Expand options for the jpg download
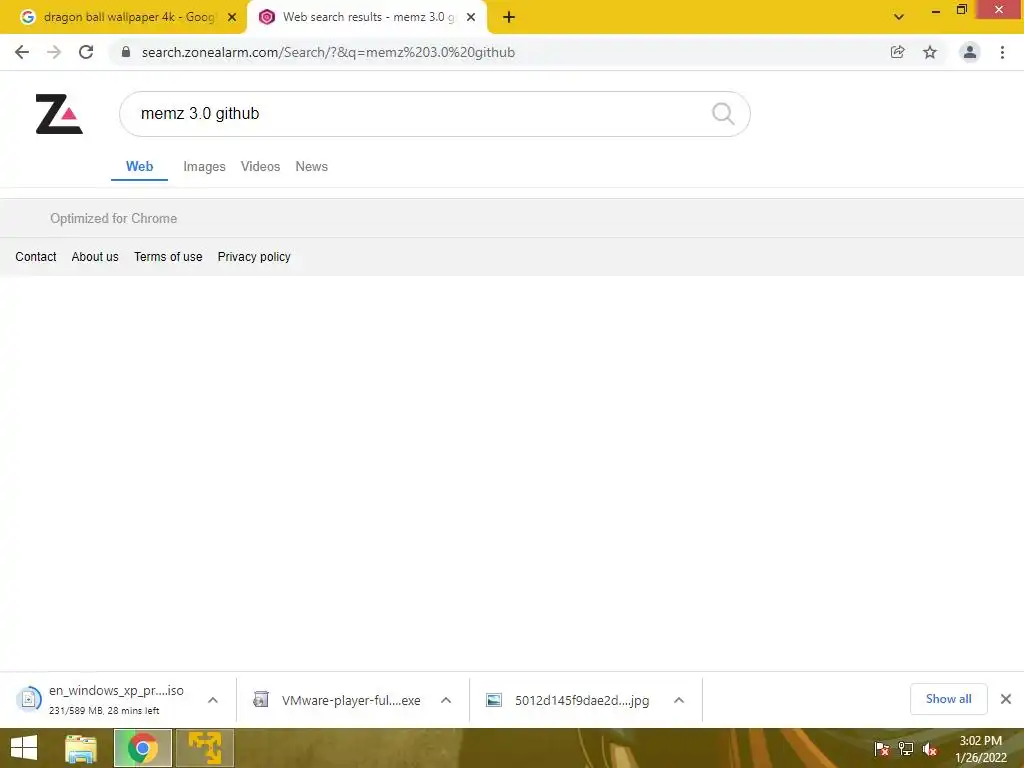 click(x=679, y=700)
